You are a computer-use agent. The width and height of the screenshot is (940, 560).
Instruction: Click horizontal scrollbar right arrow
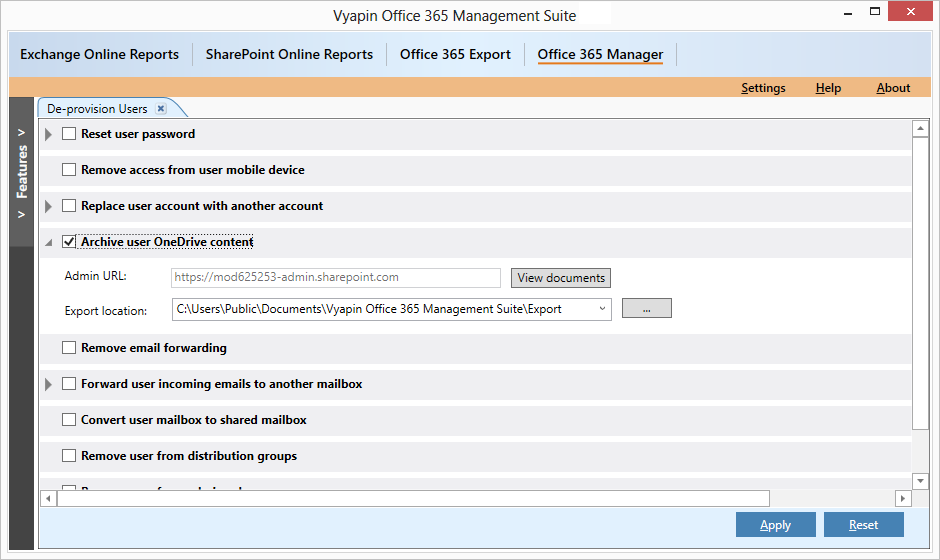pos(903,498)
